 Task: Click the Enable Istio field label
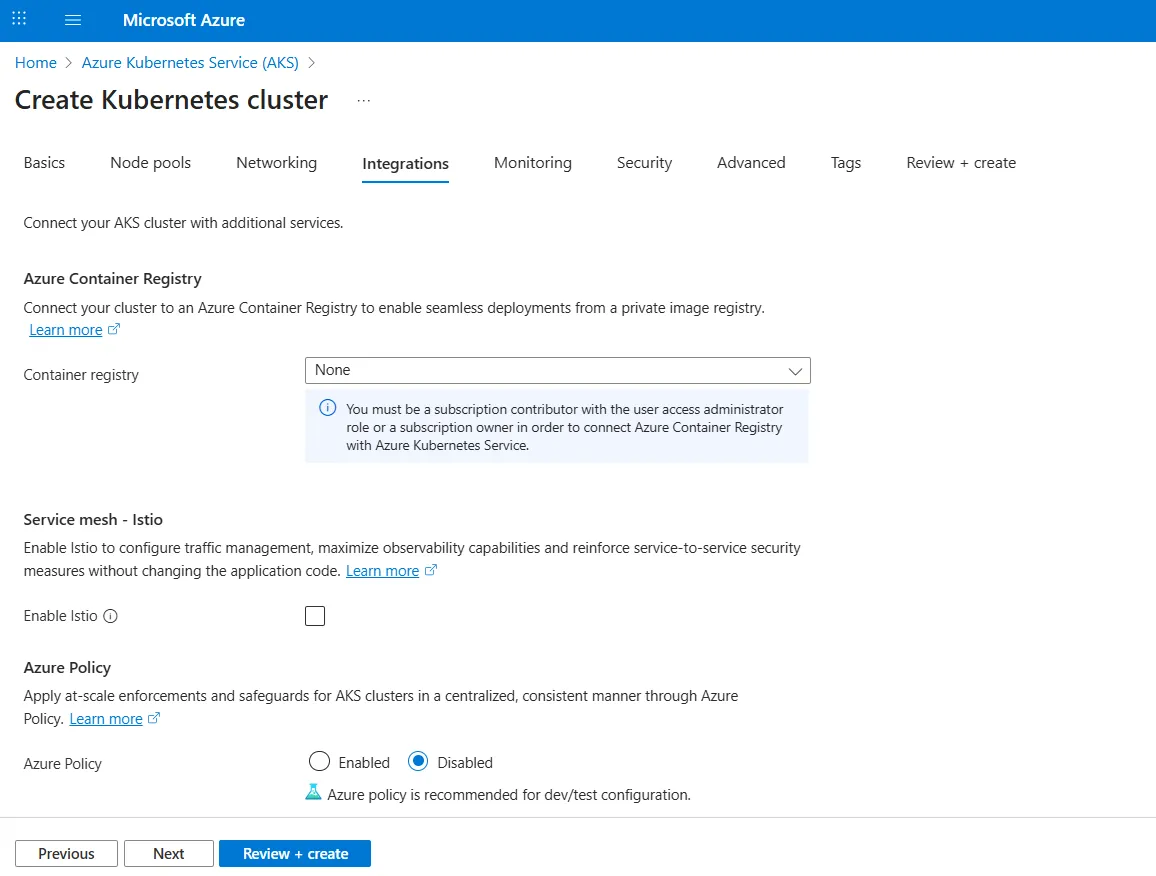pyautogui.click(x=60, y=616)
